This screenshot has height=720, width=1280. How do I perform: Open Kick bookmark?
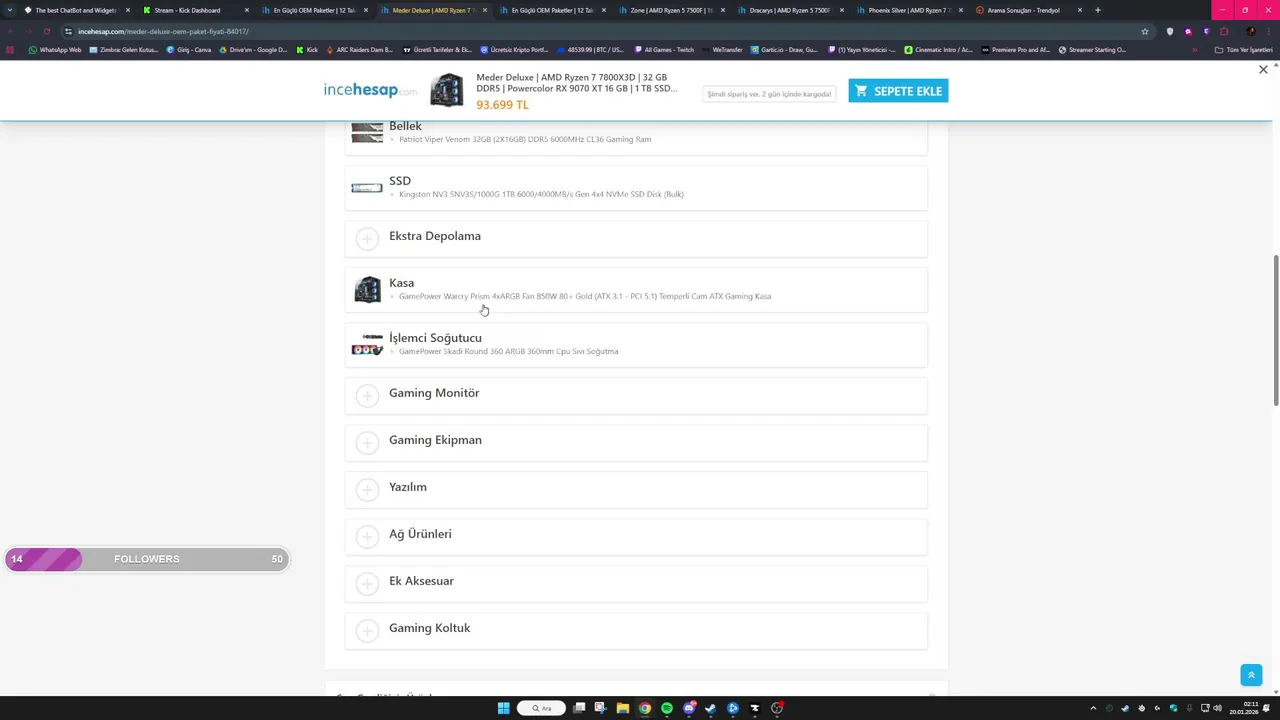307,50
